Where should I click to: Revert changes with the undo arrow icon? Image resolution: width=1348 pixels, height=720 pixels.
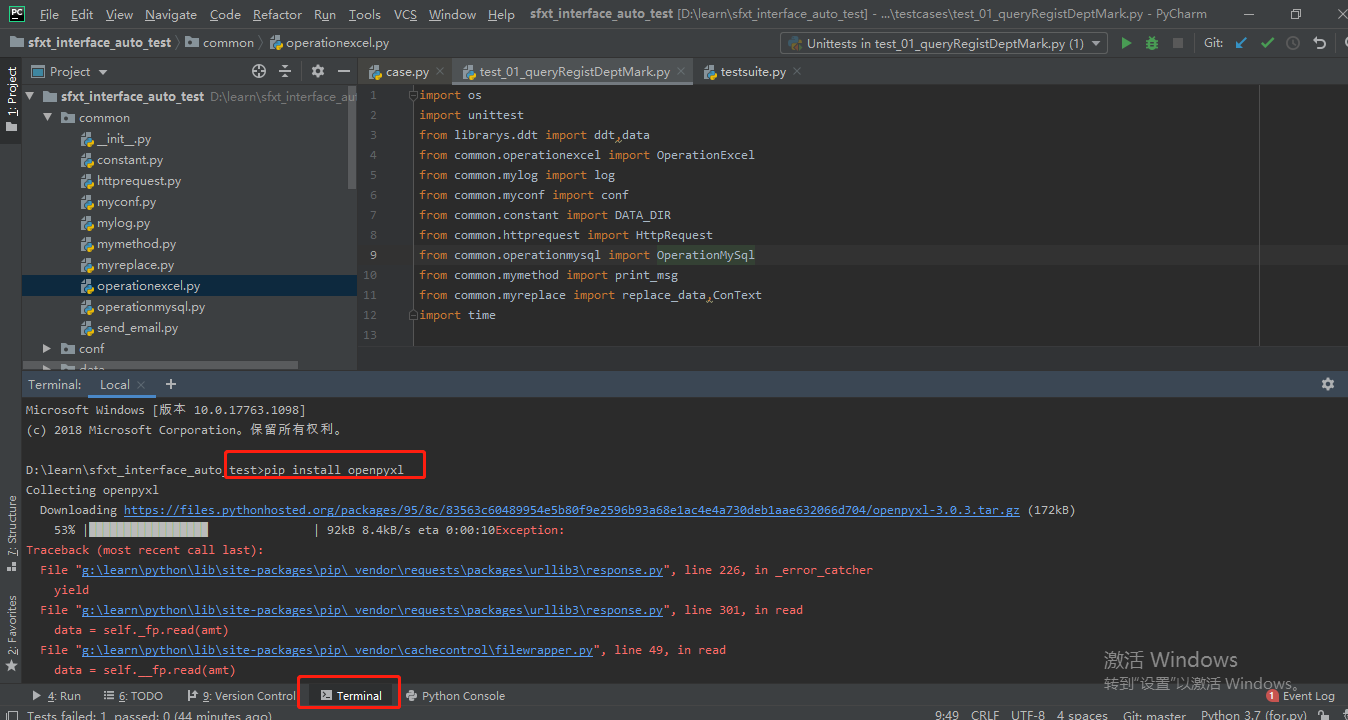coord(1320,43)
